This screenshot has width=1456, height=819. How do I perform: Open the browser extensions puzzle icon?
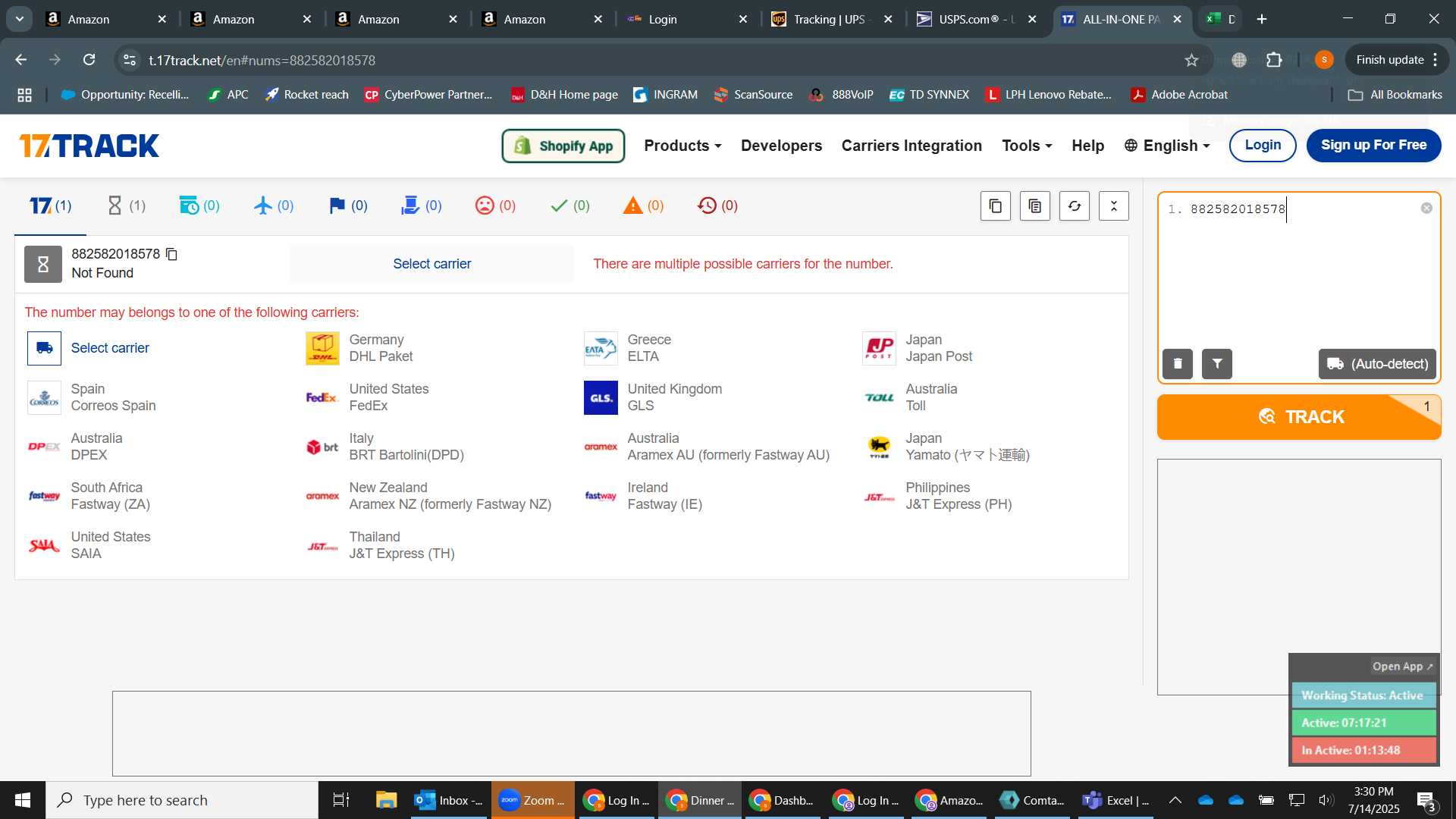pyautogui.click(x=1274, y=60)
